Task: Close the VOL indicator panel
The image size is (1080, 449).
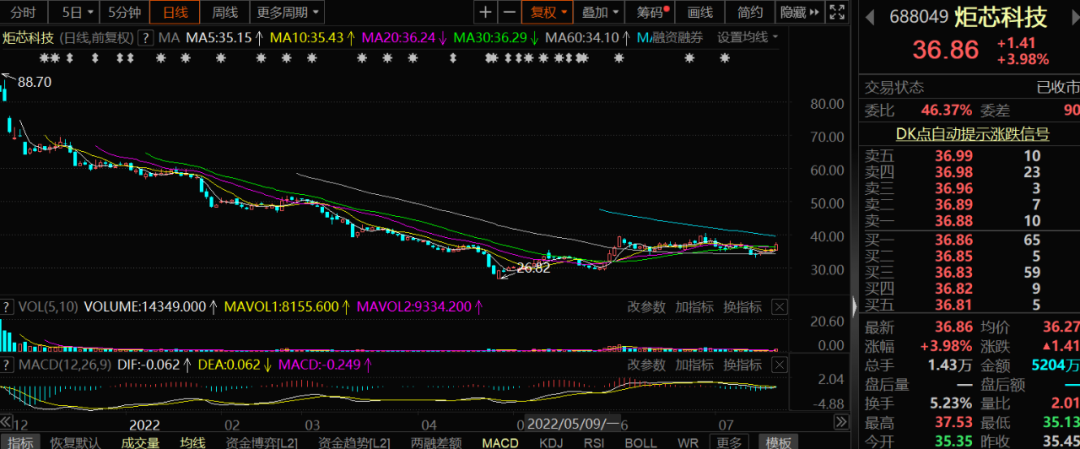Action: pos(779,307)
